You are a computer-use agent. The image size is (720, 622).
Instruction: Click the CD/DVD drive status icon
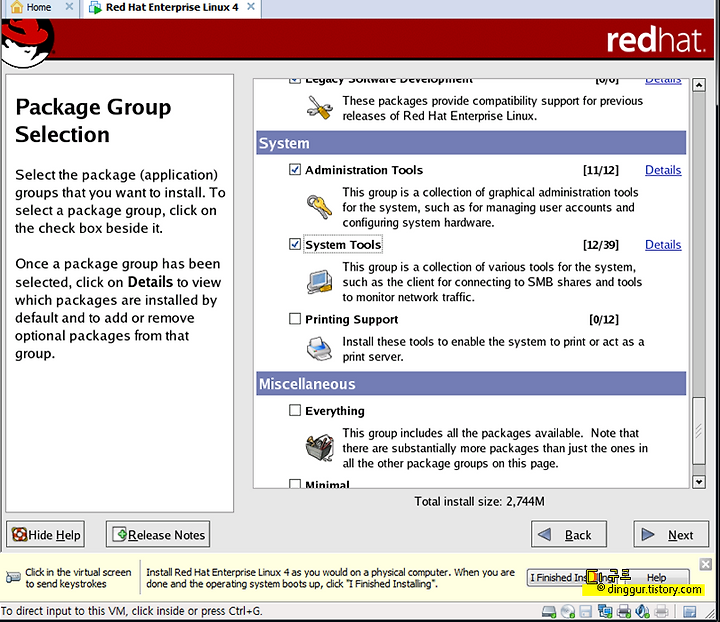(568, 611)
